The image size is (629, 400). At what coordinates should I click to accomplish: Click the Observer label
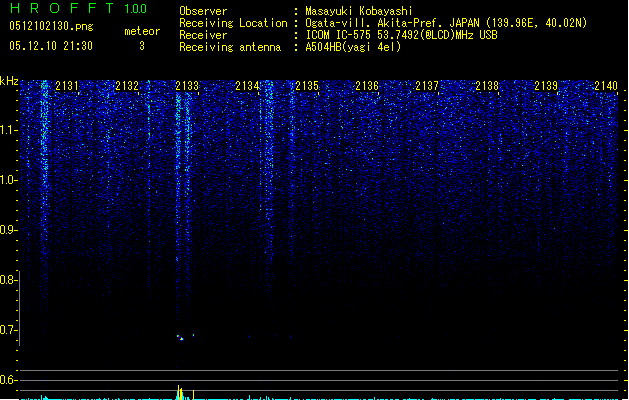[x=203, y=11]
